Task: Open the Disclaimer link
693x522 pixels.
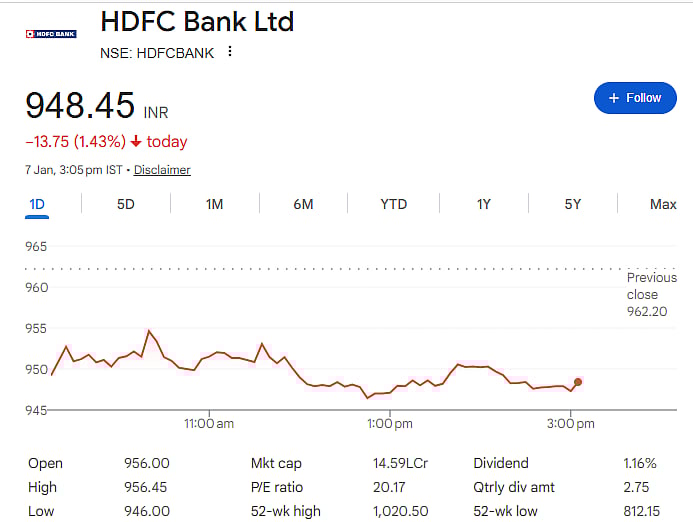Action: point(162,170)
